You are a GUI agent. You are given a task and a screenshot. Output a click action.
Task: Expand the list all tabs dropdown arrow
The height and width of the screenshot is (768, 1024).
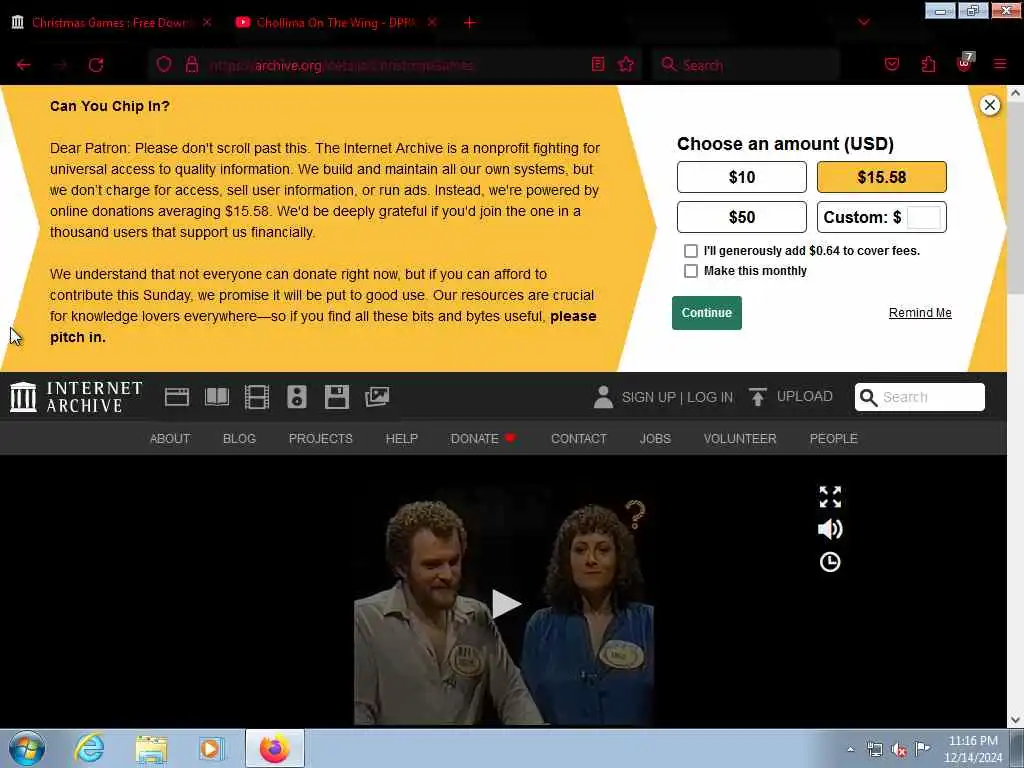click(864, 22)
